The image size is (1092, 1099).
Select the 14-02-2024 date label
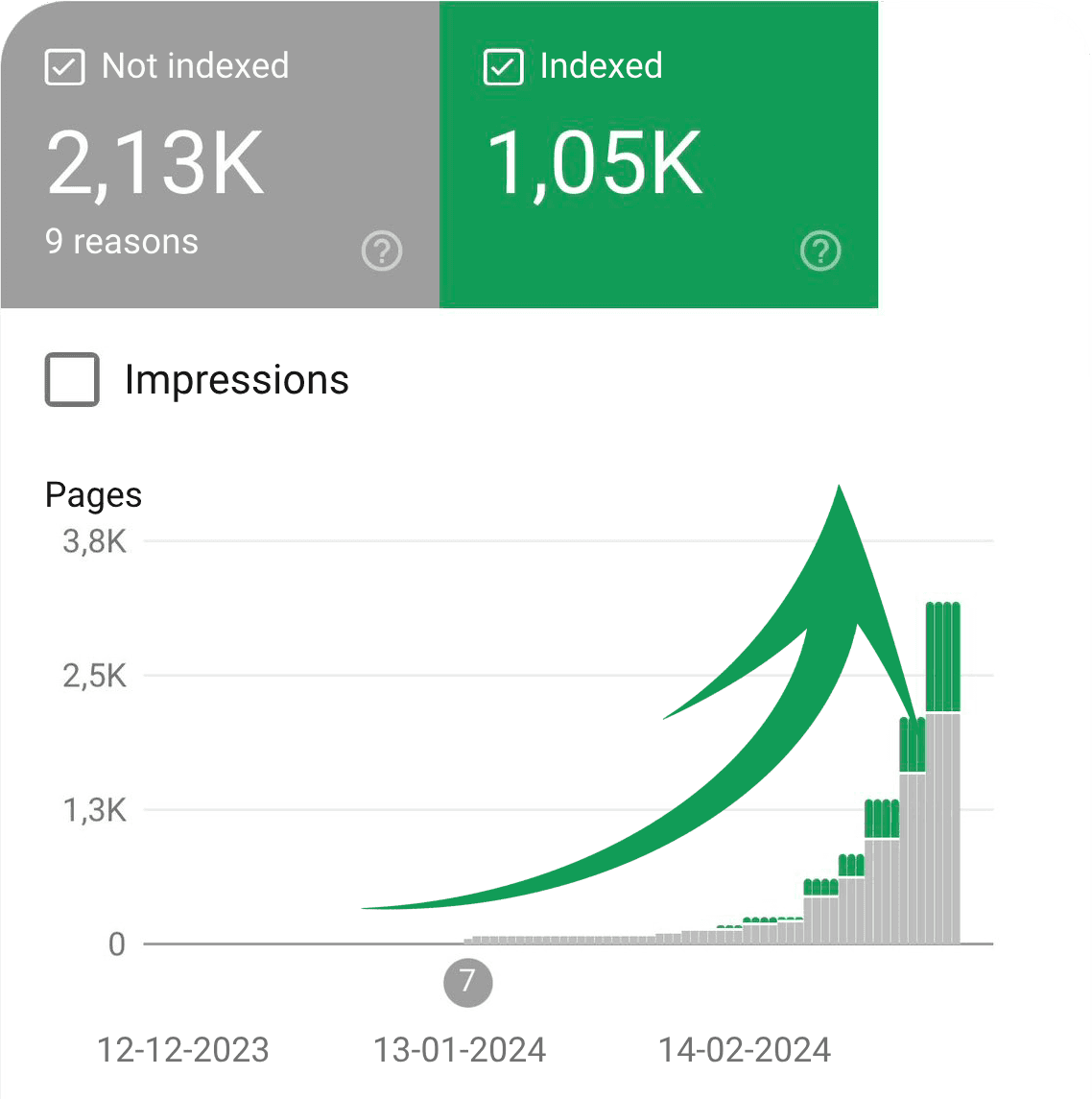[x=747, y=1050]
